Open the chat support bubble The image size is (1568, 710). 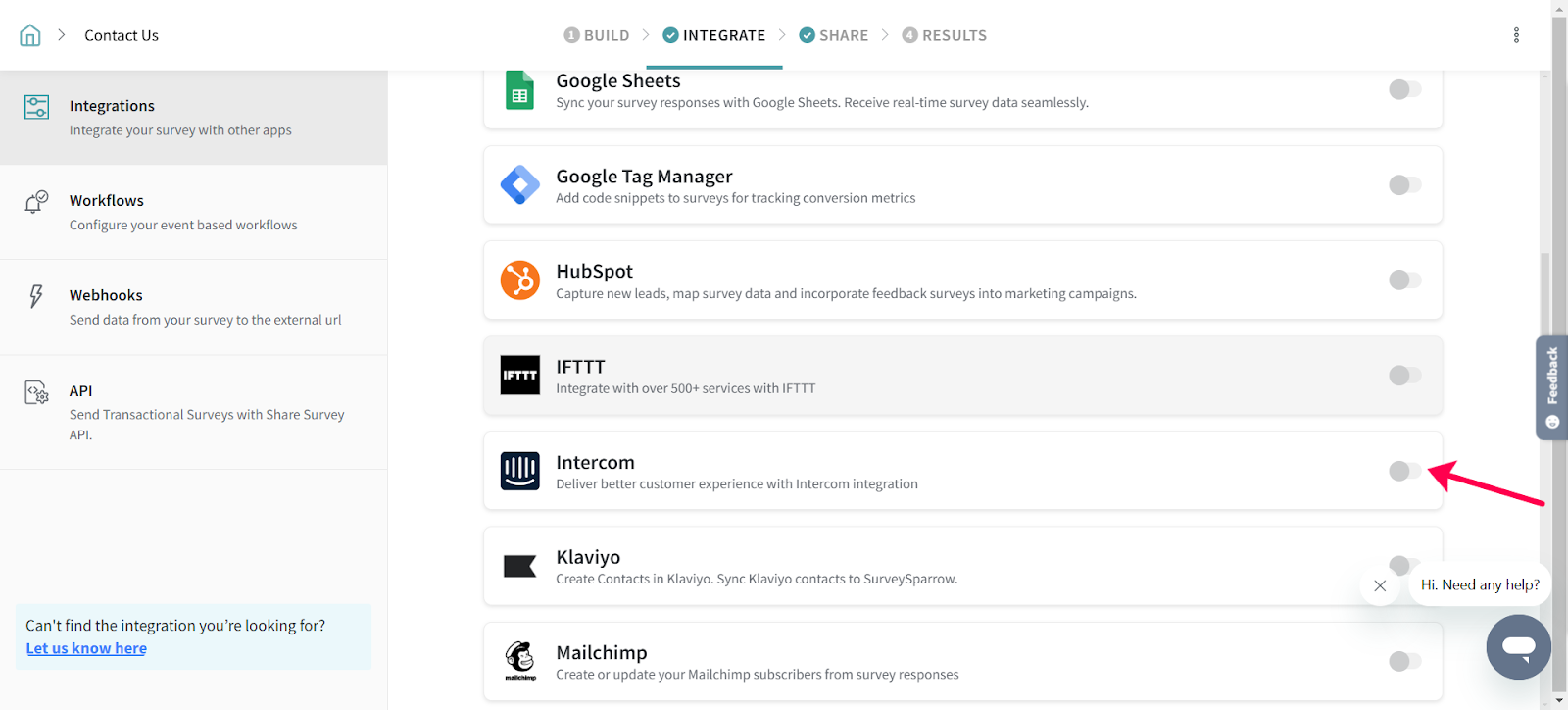click(x=1518, y=647)
